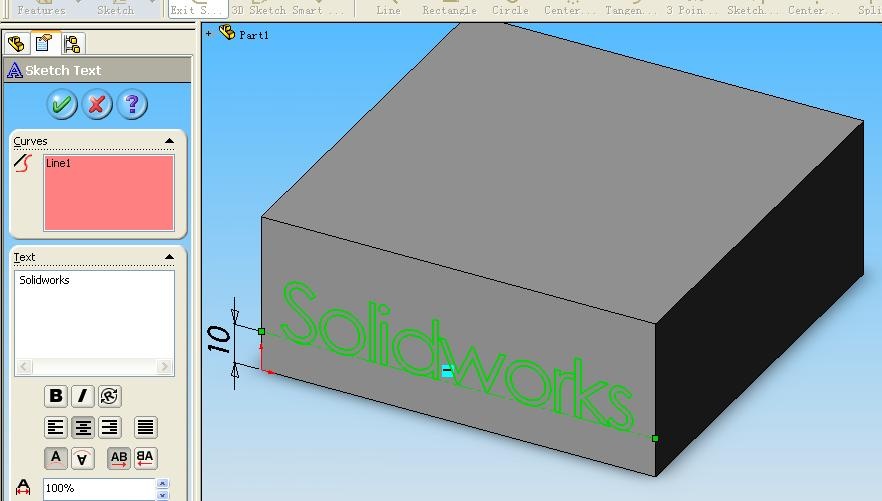The width and height of the screenshot is (882, 501).
Task: Select the Tangent Arc tool
Action: [x=631, y=10]
